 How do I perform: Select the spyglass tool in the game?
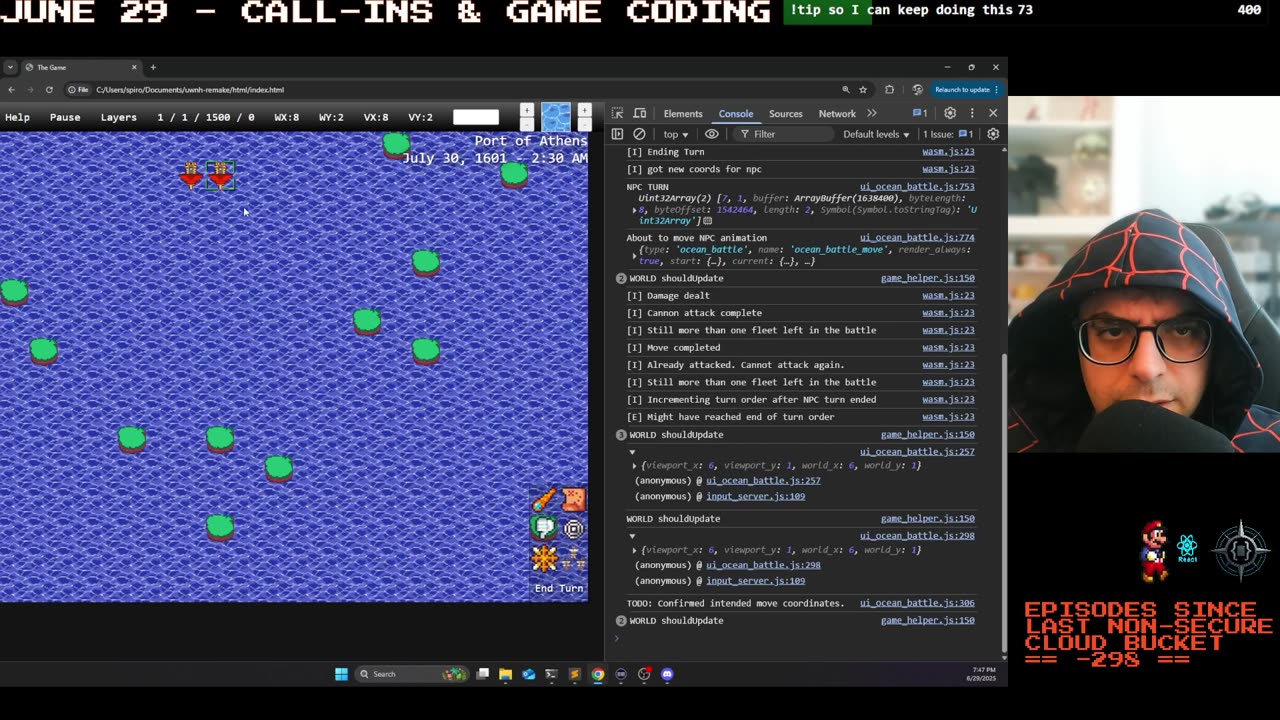pyautogui.click(x=544, y=499)
